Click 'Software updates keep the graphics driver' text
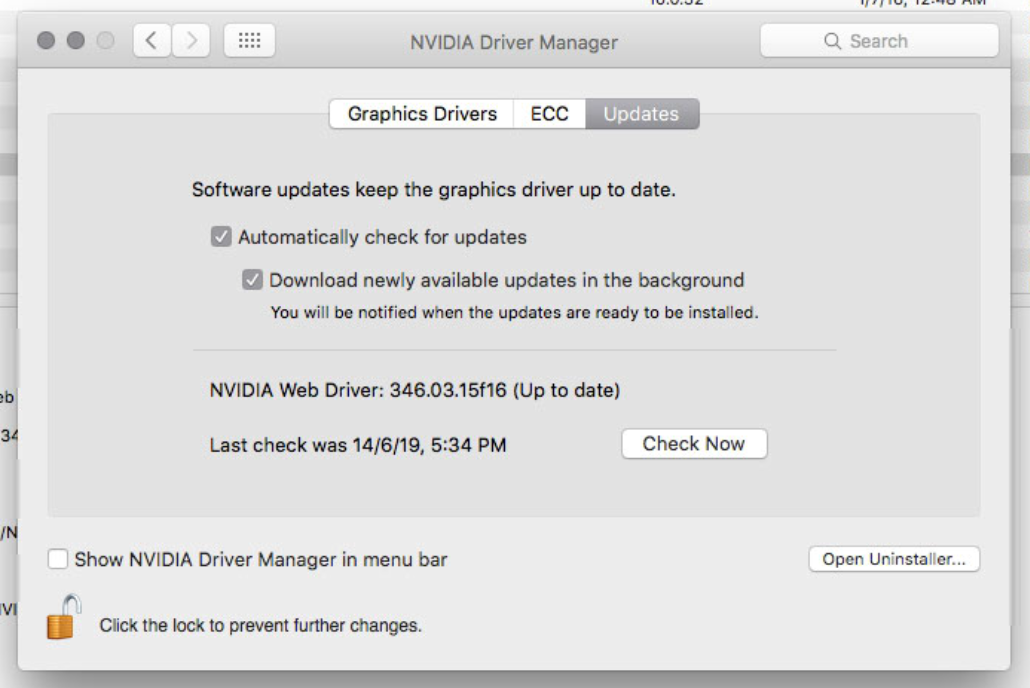Screen dimensions: 1030x688 pos(434,190)
